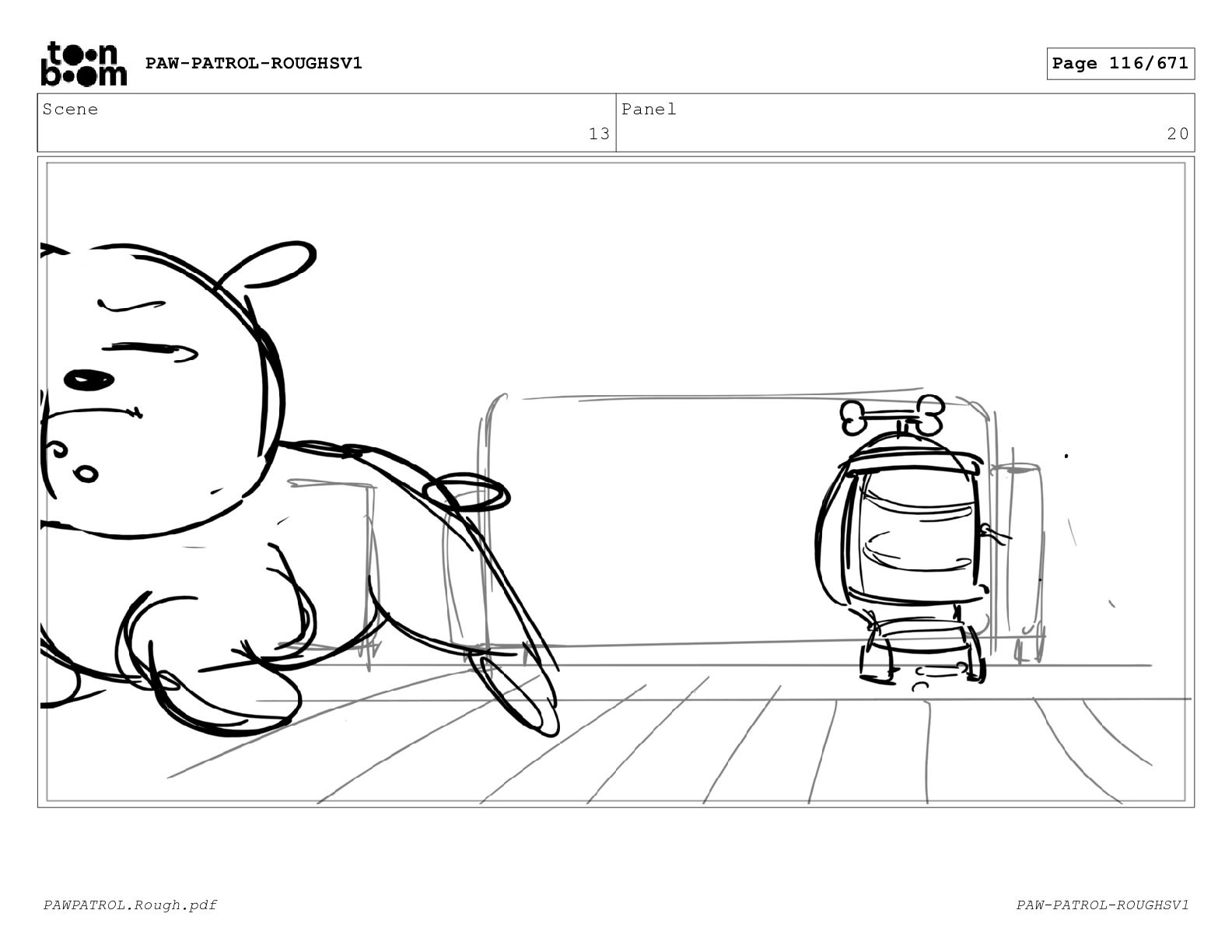Click the Panel label
1232x952 pixels.
pyautogui.click(x=649, y=110)
